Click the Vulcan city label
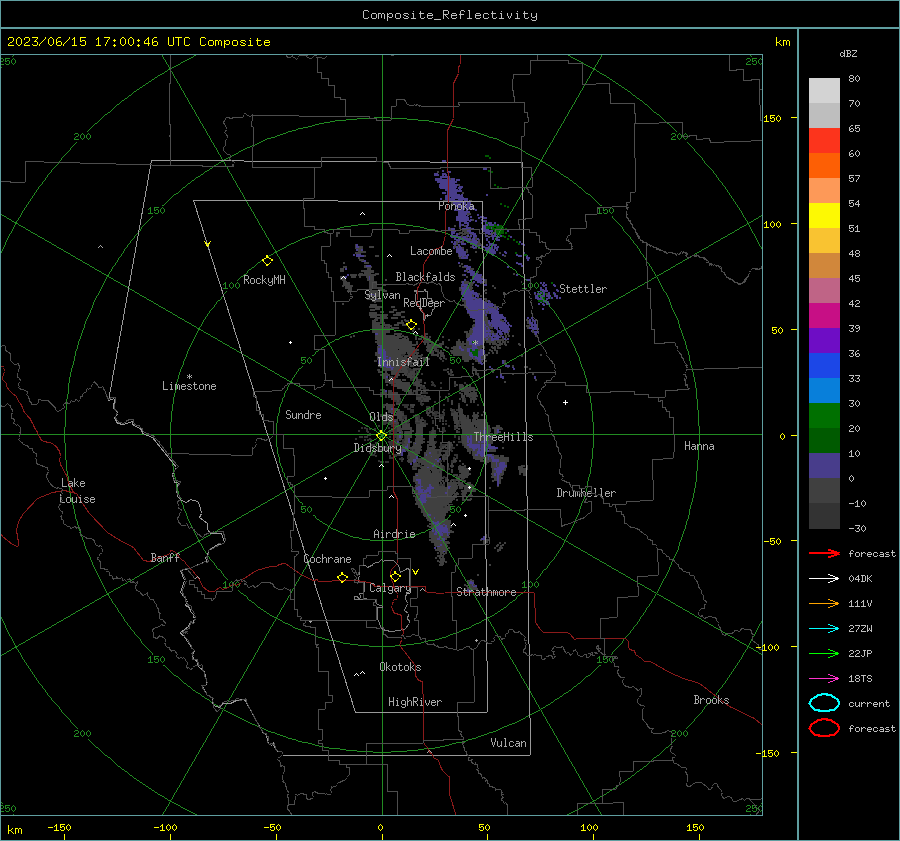Image resolution: width=900 pixels, height=841 pixels. [509, 743]
